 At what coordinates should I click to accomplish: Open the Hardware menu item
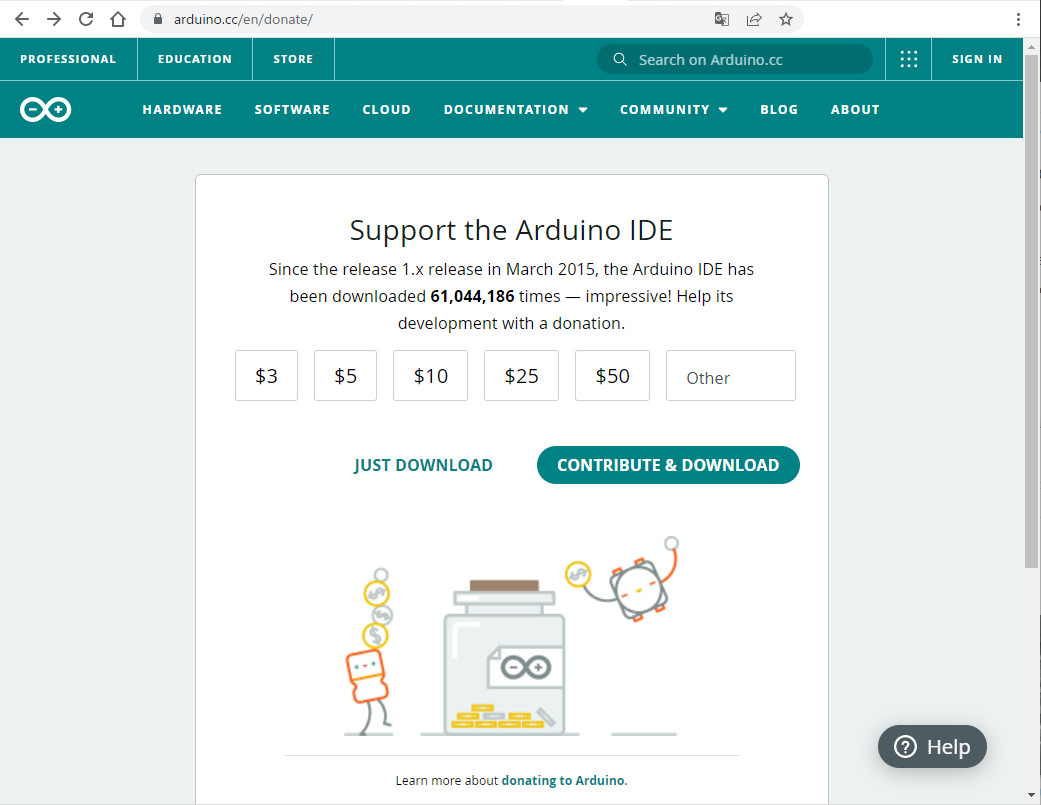182,110
